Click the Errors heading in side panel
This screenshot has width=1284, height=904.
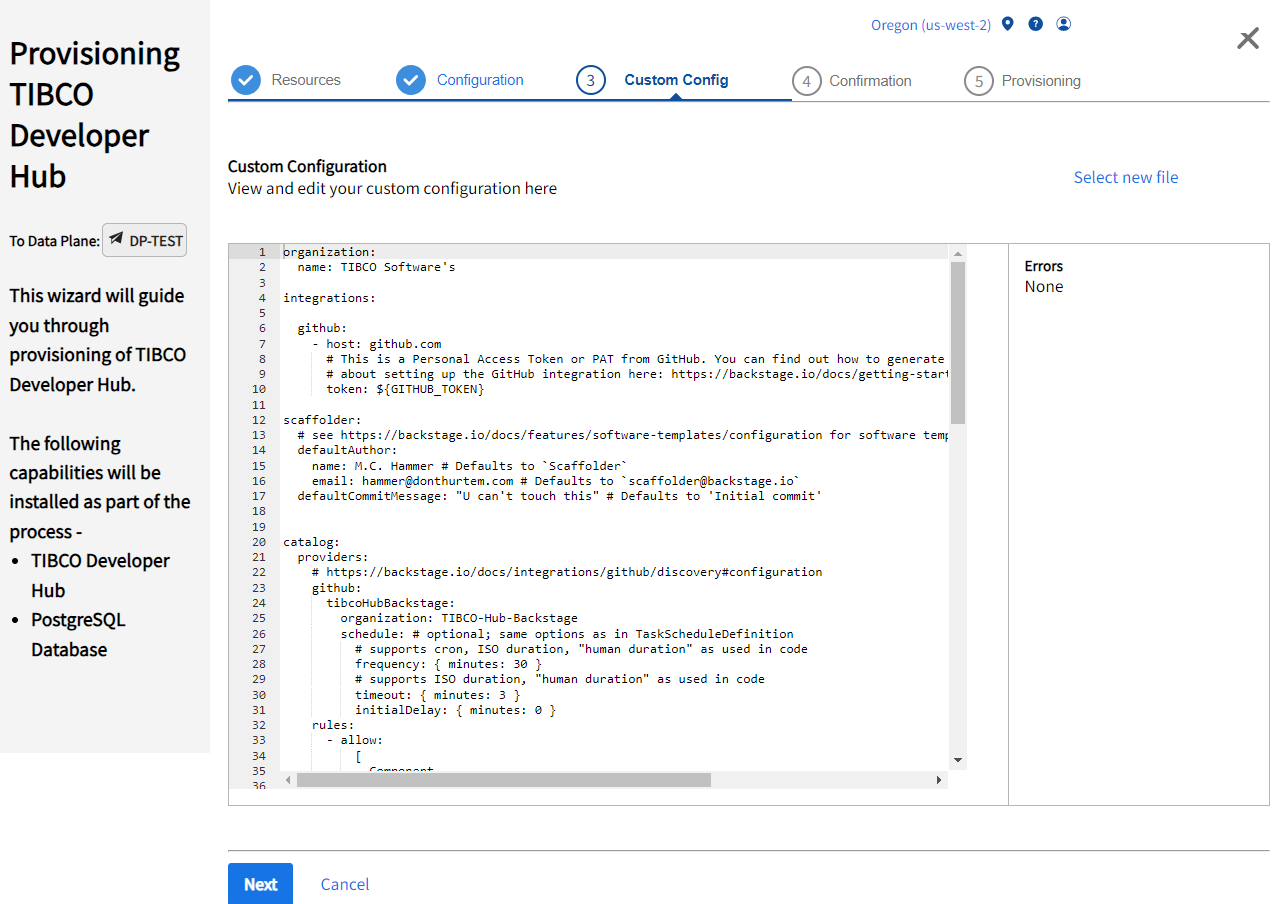pyautogui.click(x=1044, y=266)
